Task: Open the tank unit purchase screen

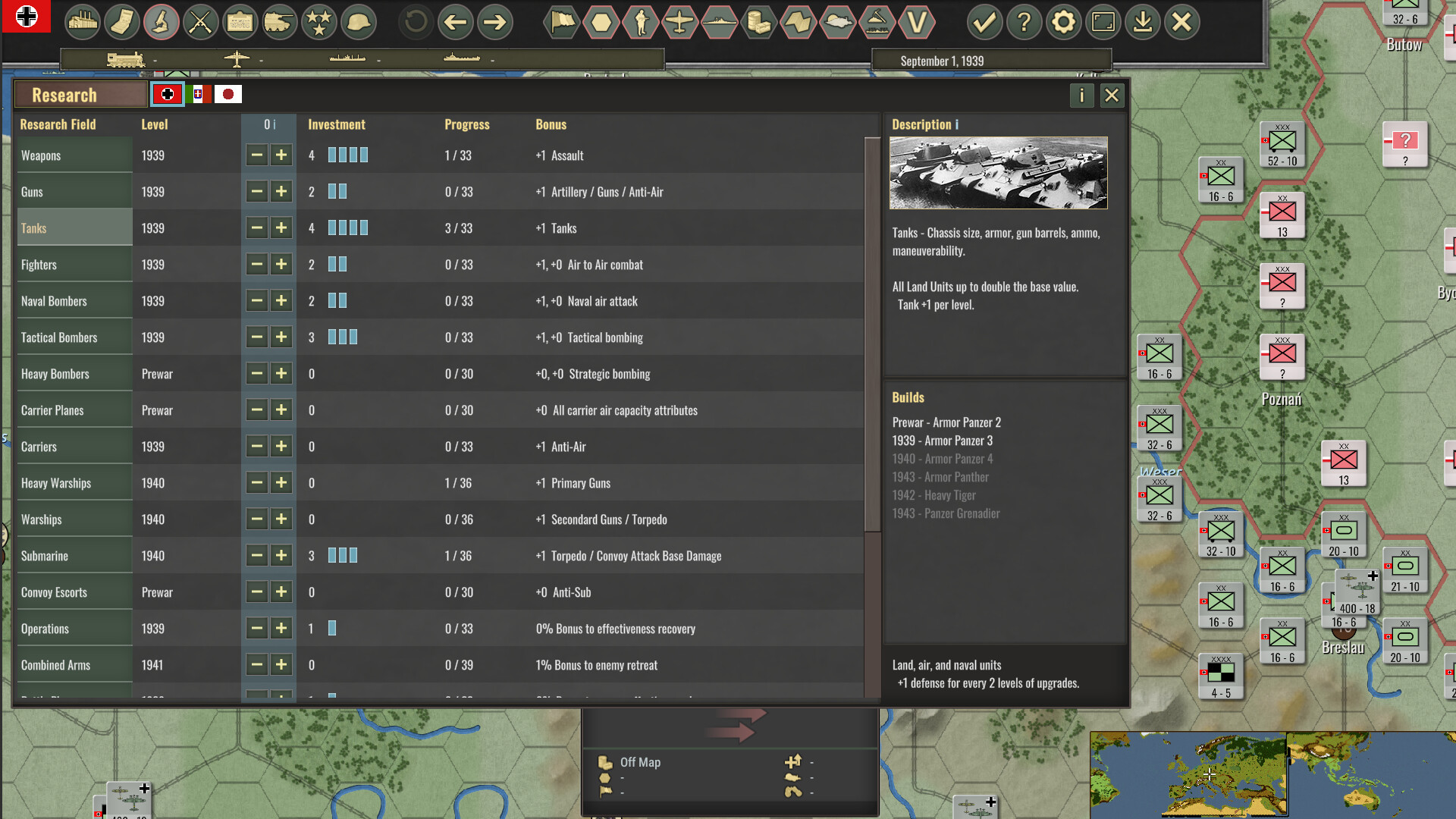Action: [x=280, y=22]
